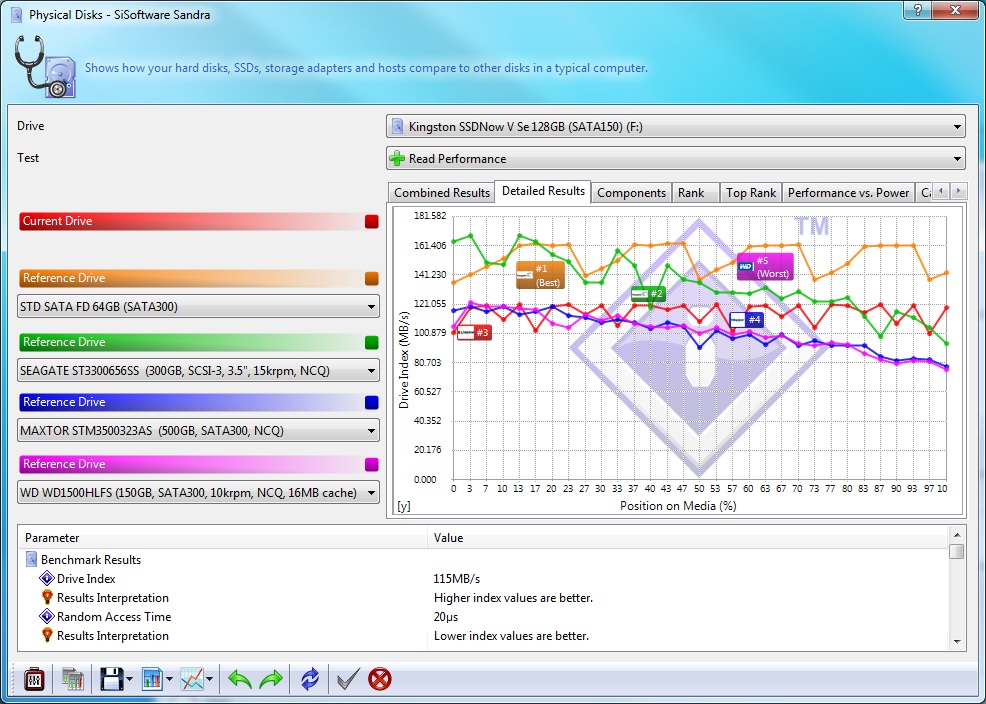Click the Random Access Time diamond icon

[x=47, y=617]
